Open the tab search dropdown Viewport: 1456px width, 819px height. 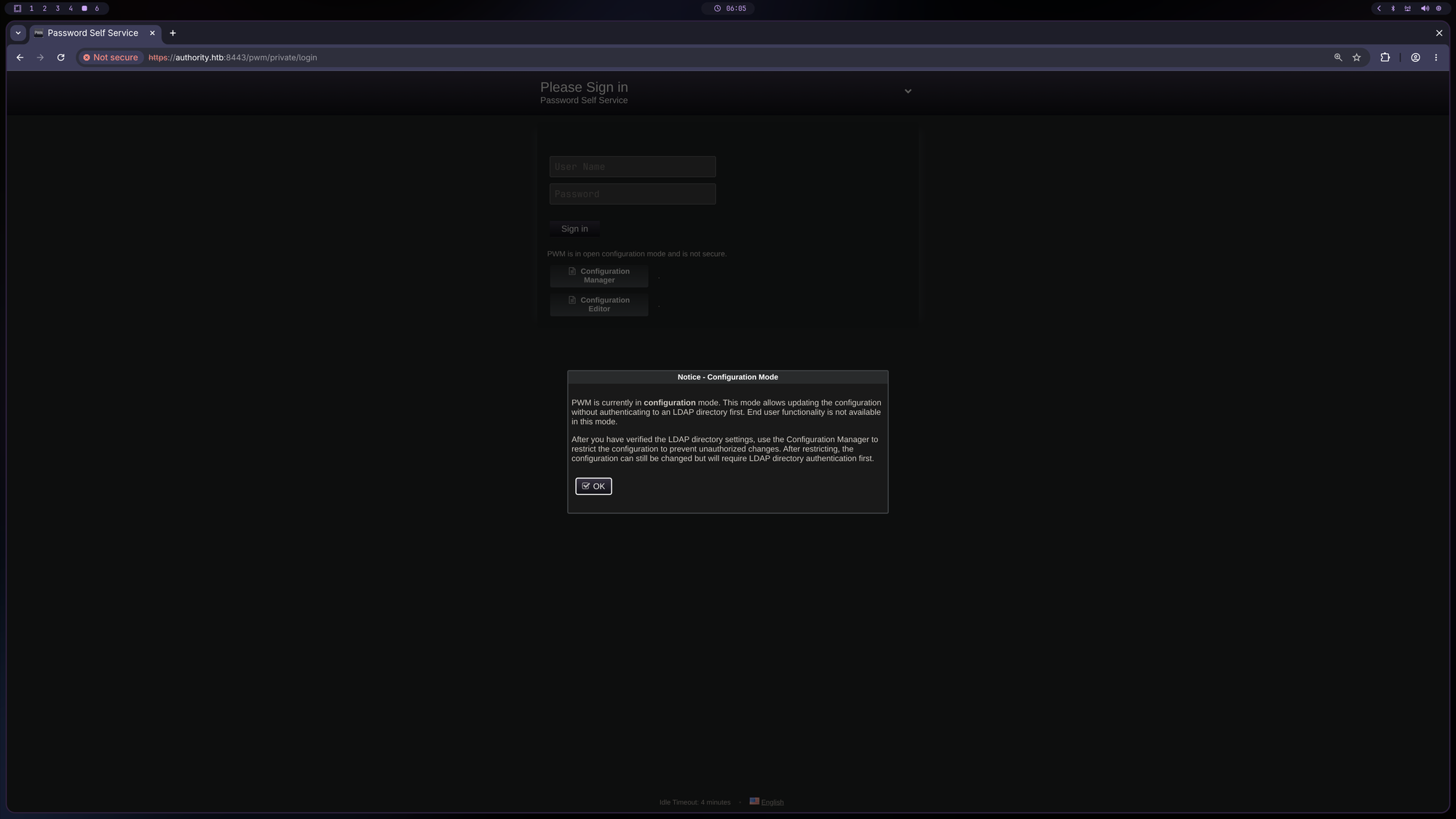coord(18,33)
